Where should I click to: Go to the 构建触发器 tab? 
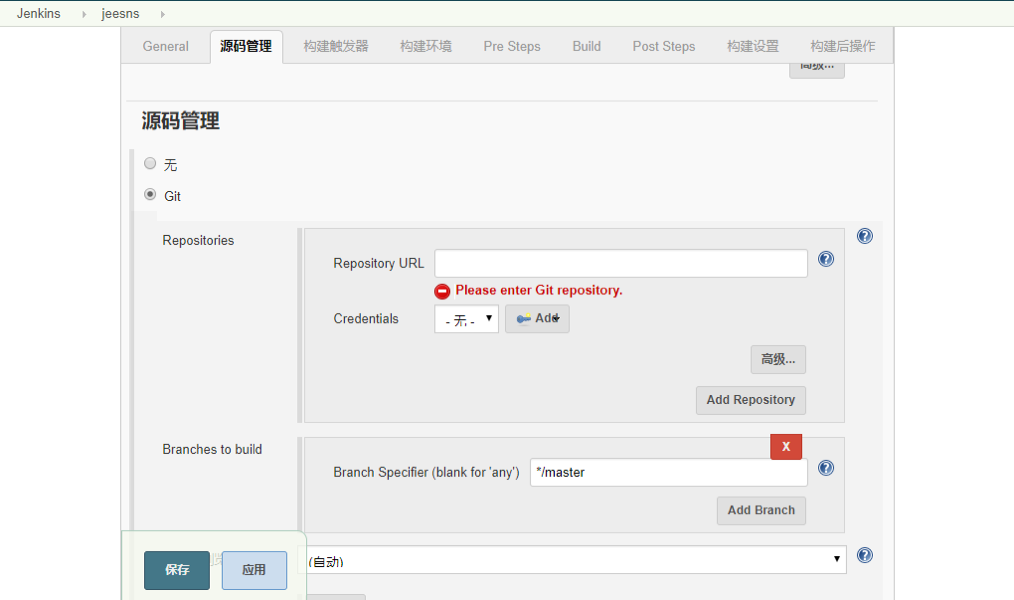point(336,47)
